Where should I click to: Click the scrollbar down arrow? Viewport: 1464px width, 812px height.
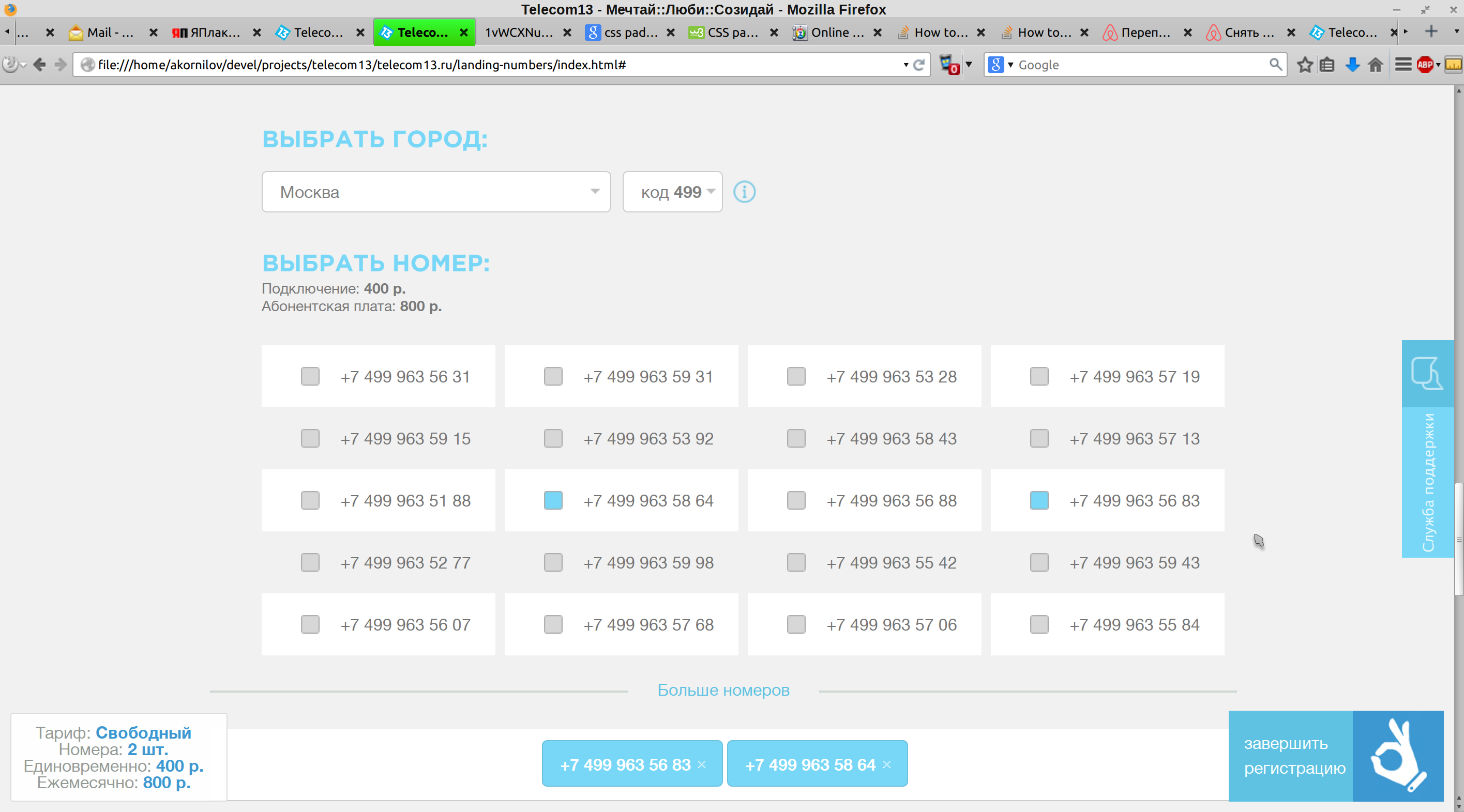(1459, 806)
